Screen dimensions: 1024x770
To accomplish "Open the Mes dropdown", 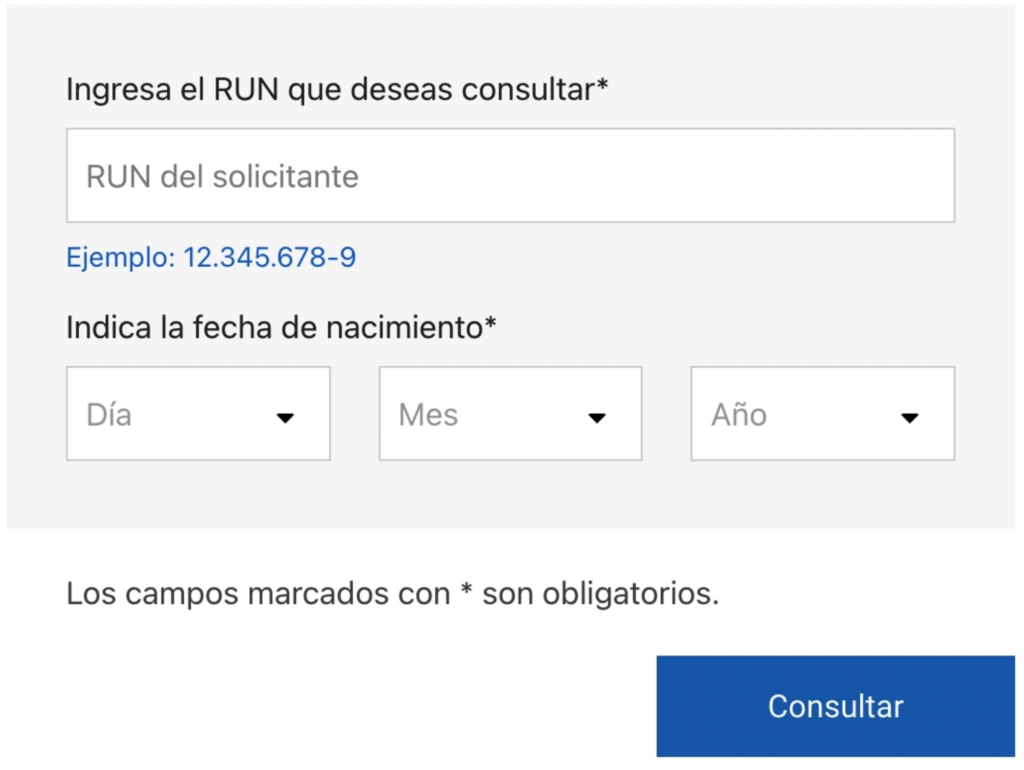I will click(x=510, y=414).
